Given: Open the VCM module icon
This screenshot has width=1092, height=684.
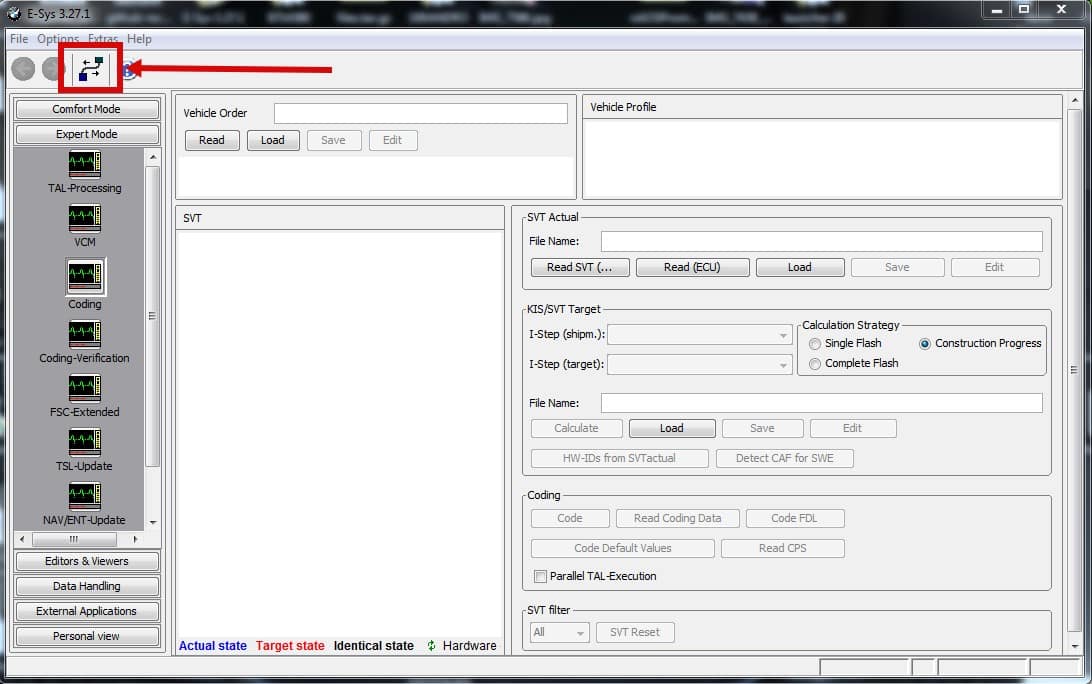Looking at the screenshot, I should (x=84, y=218).
